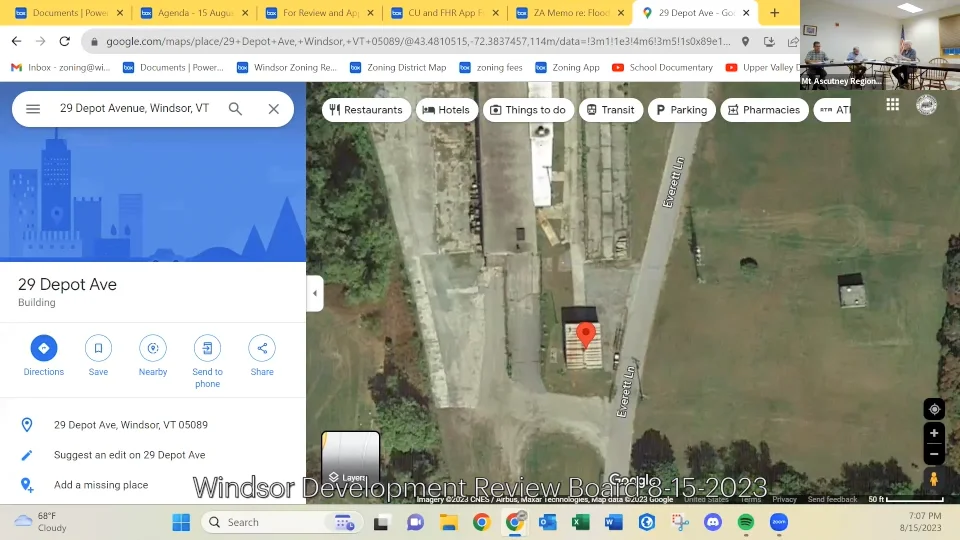Viewport: 960px width, 540px height.
Task: Copy address 29 Depot Ave, Windsor, VT 05089
Action: 130,425
